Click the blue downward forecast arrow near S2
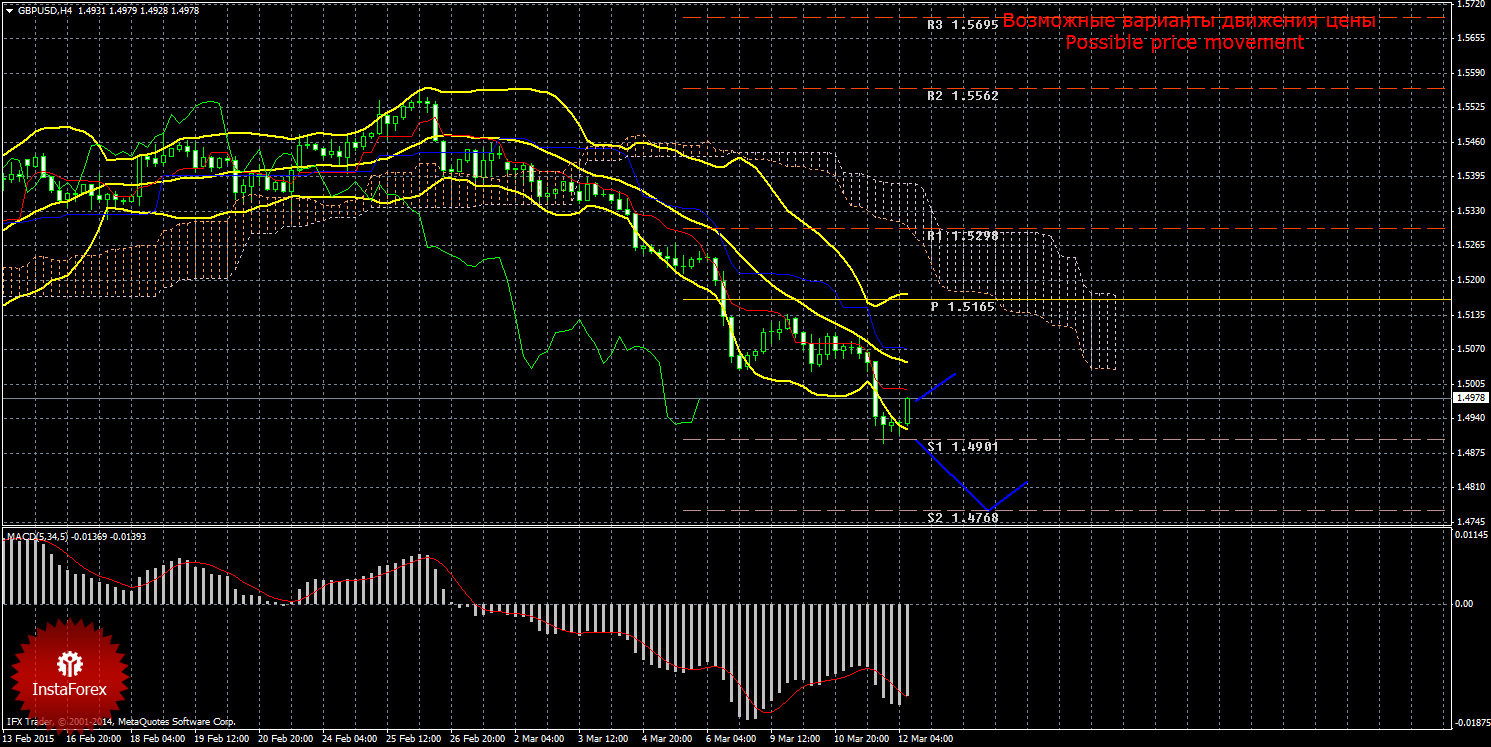Image resolution: width=1491 pixels, height=747 pixels. tap(955, 478)
